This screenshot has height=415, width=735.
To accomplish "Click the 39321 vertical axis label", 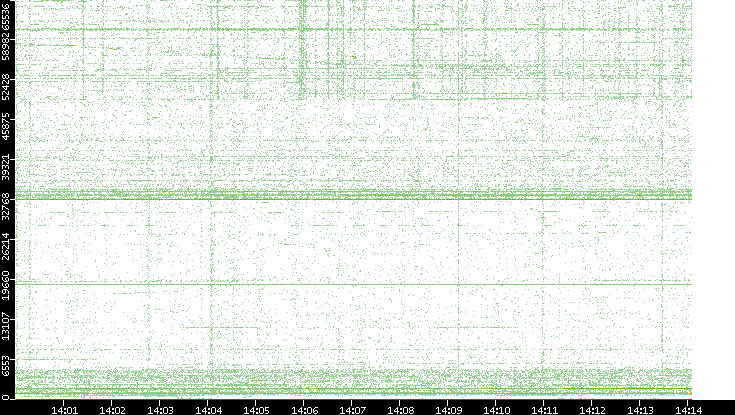I will (5, 166).
